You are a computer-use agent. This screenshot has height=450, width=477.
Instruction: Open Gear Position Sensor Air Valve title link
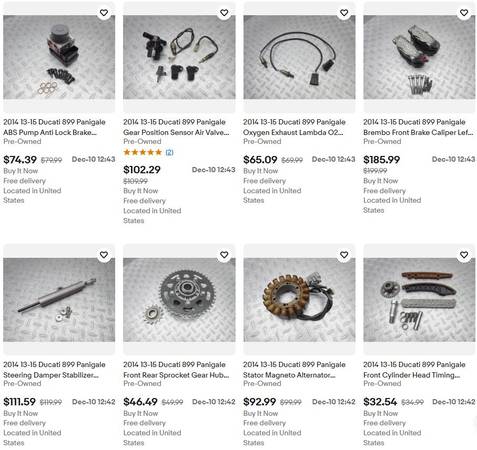176,127
